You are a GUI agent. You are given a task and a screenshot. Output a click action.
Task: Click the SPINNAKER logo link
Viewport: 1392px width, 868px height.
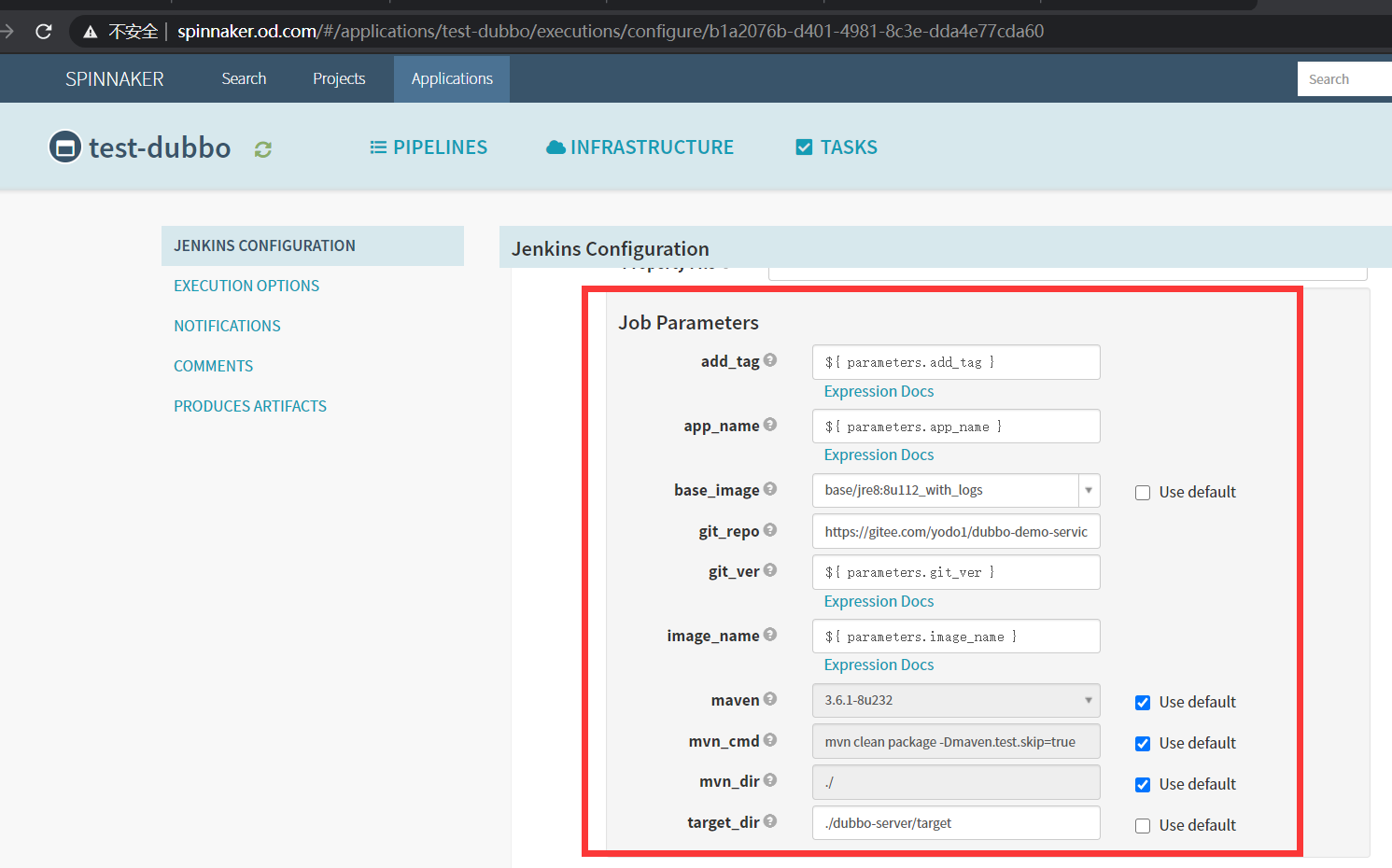pyautogui.click(x=115, y=79)
